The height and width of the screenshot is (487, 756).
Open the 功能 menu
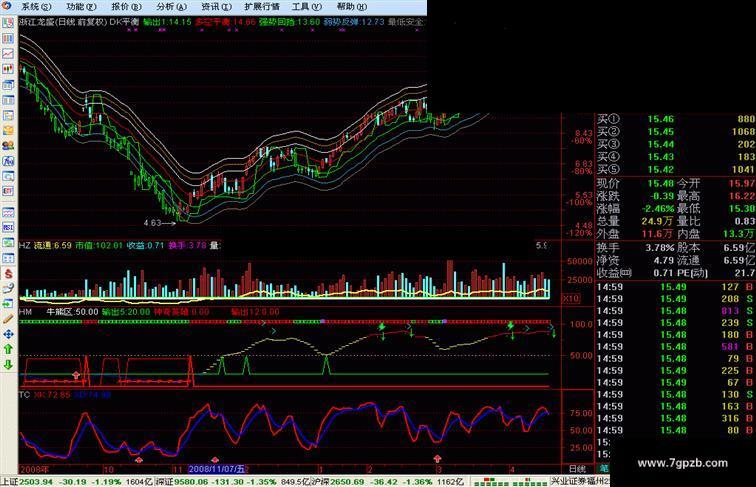click(x=81, y=7)
